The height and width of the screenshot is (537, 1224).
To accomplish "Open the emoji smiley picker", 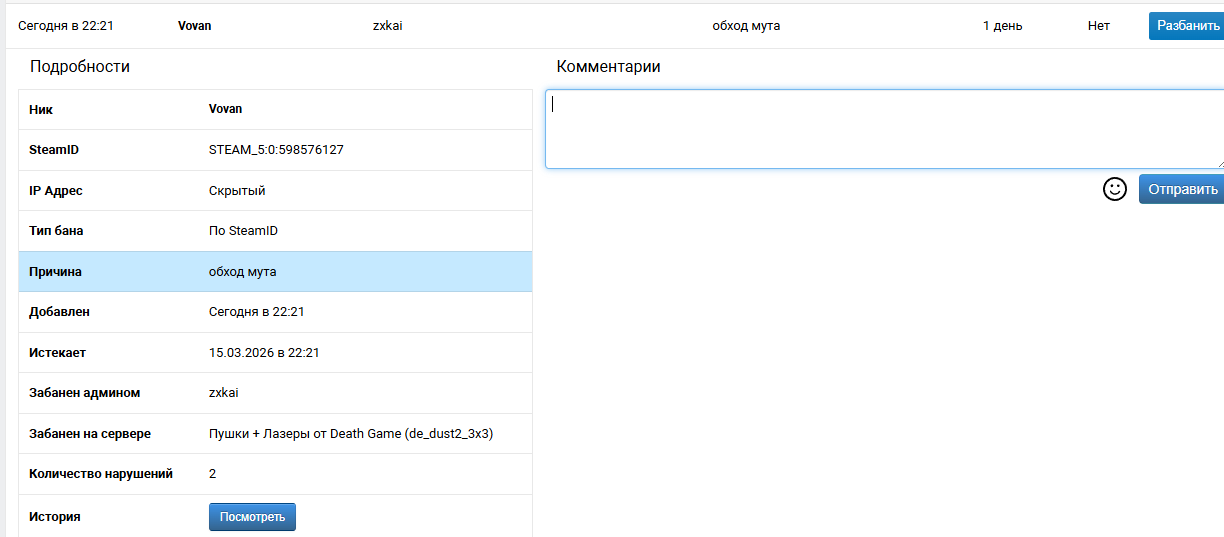I will (x=1114, y=189).
